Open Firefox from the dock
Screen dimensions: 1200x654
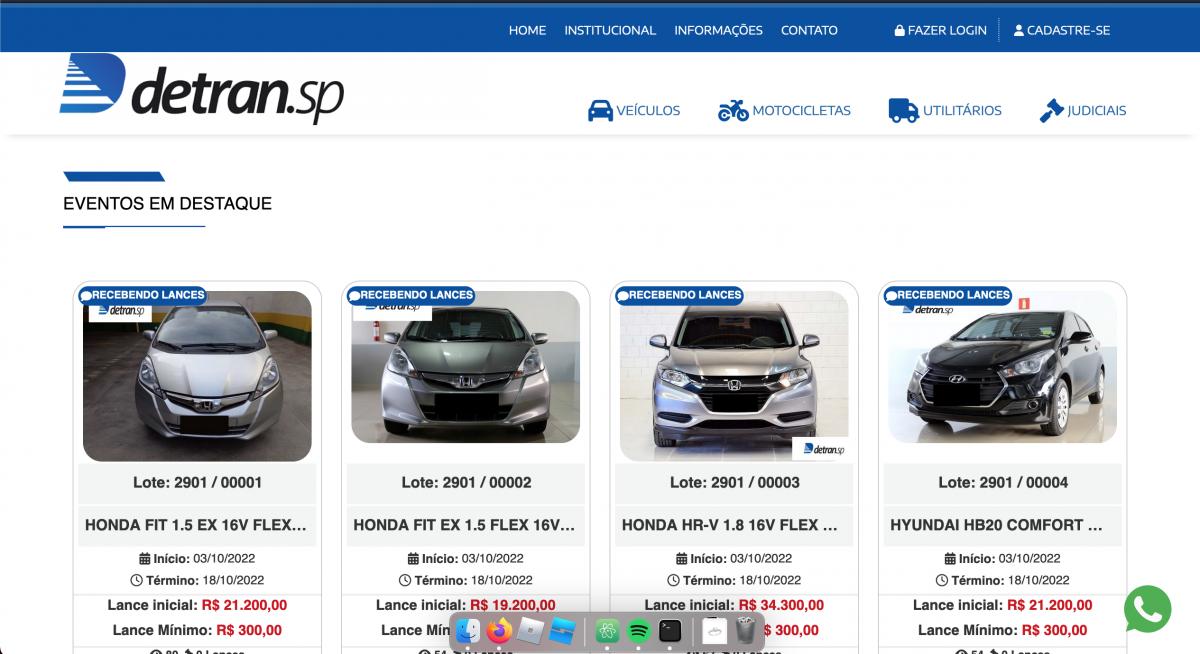pyautogui.click(x=499, y=631)
